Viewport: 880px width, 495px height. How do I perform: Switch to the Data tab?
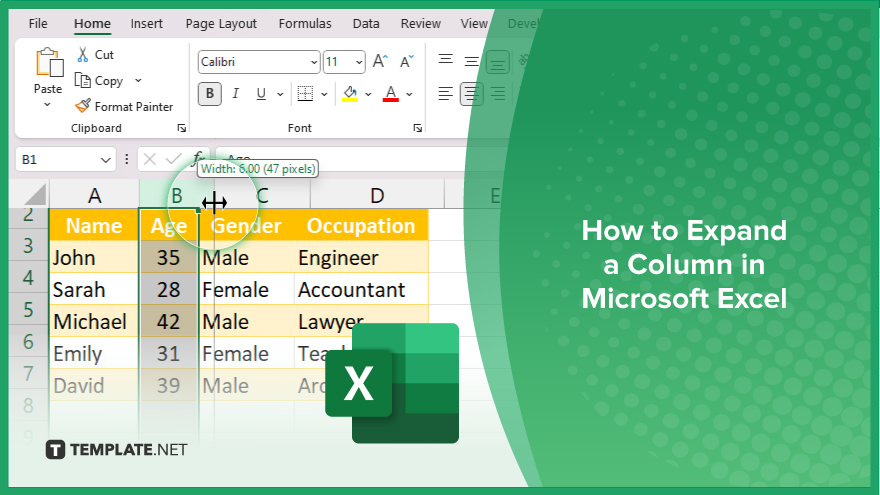point(366,24)
